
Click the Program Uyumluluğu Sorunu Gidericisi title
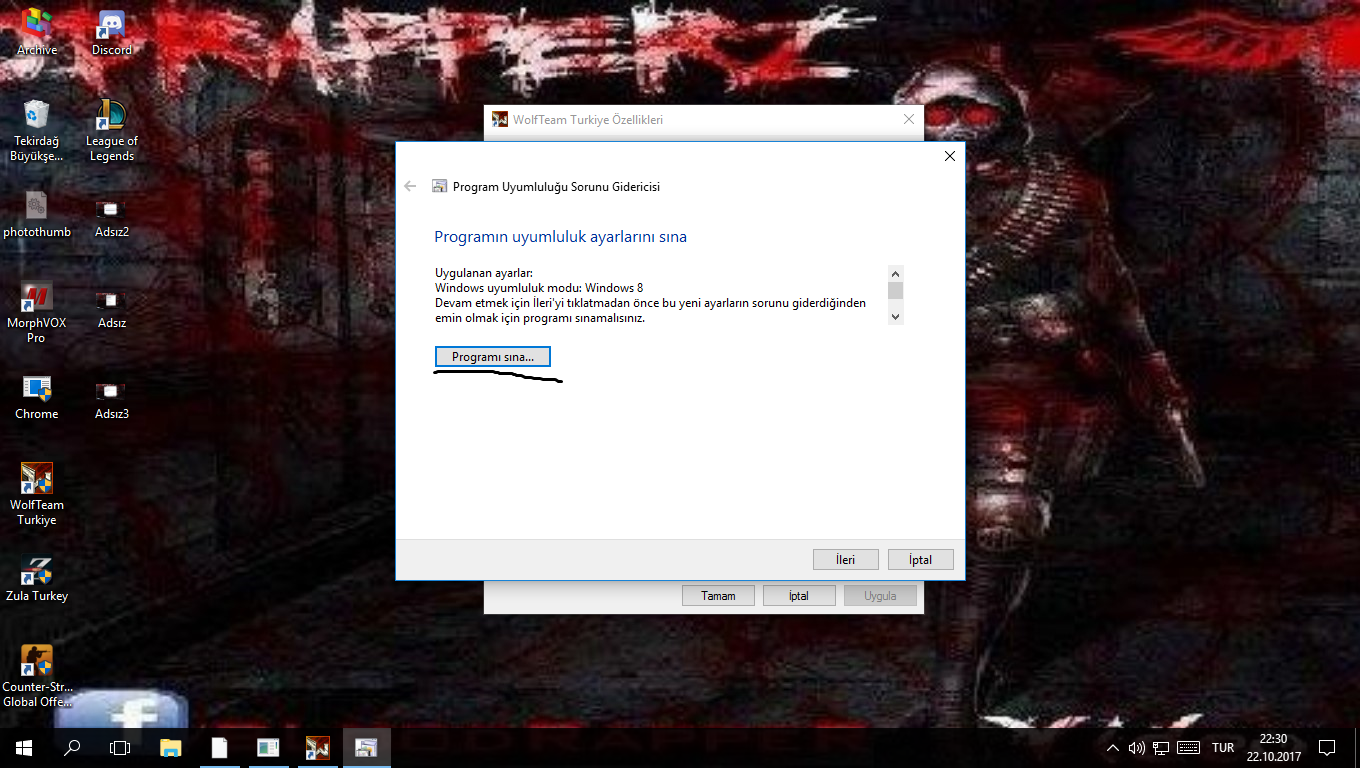(x=556, y=186)
